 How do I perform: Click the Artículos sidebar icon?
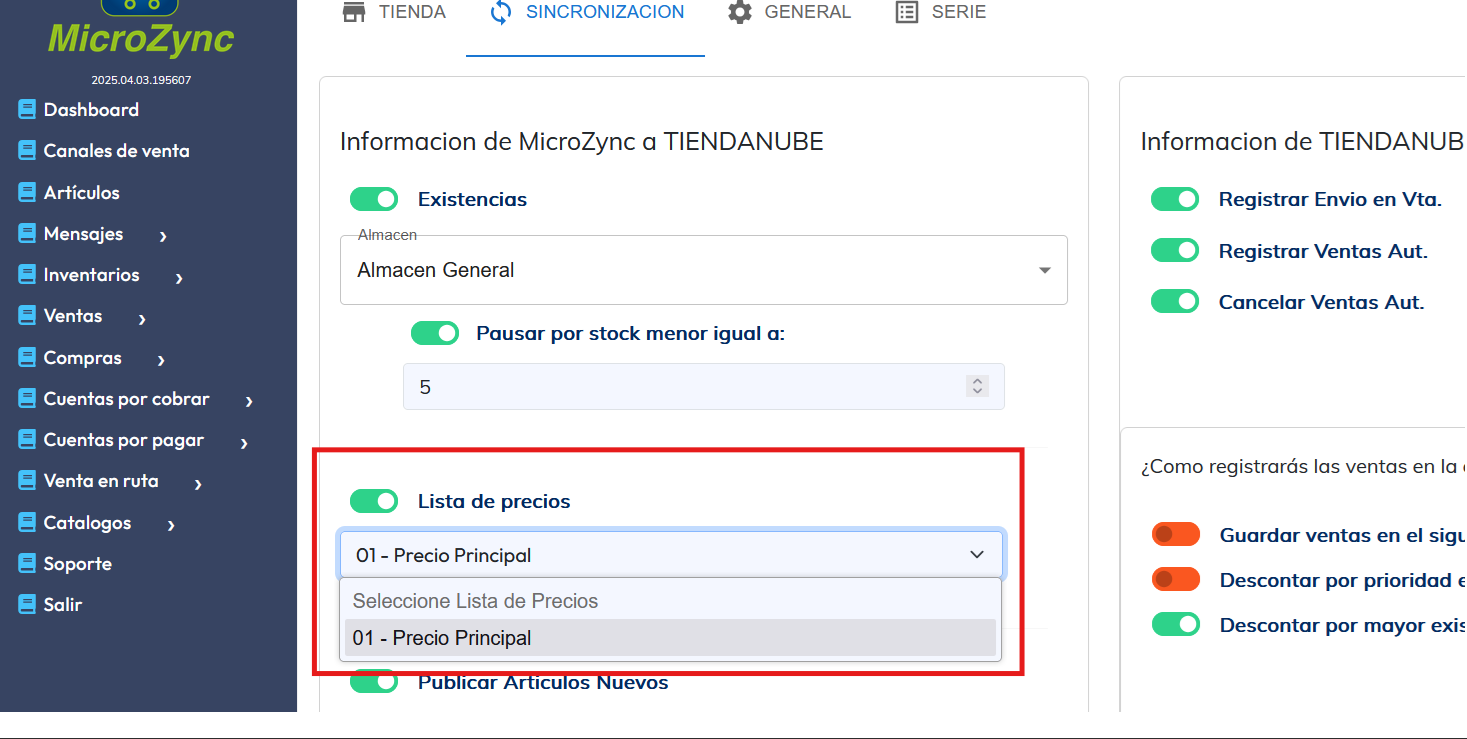27,193
